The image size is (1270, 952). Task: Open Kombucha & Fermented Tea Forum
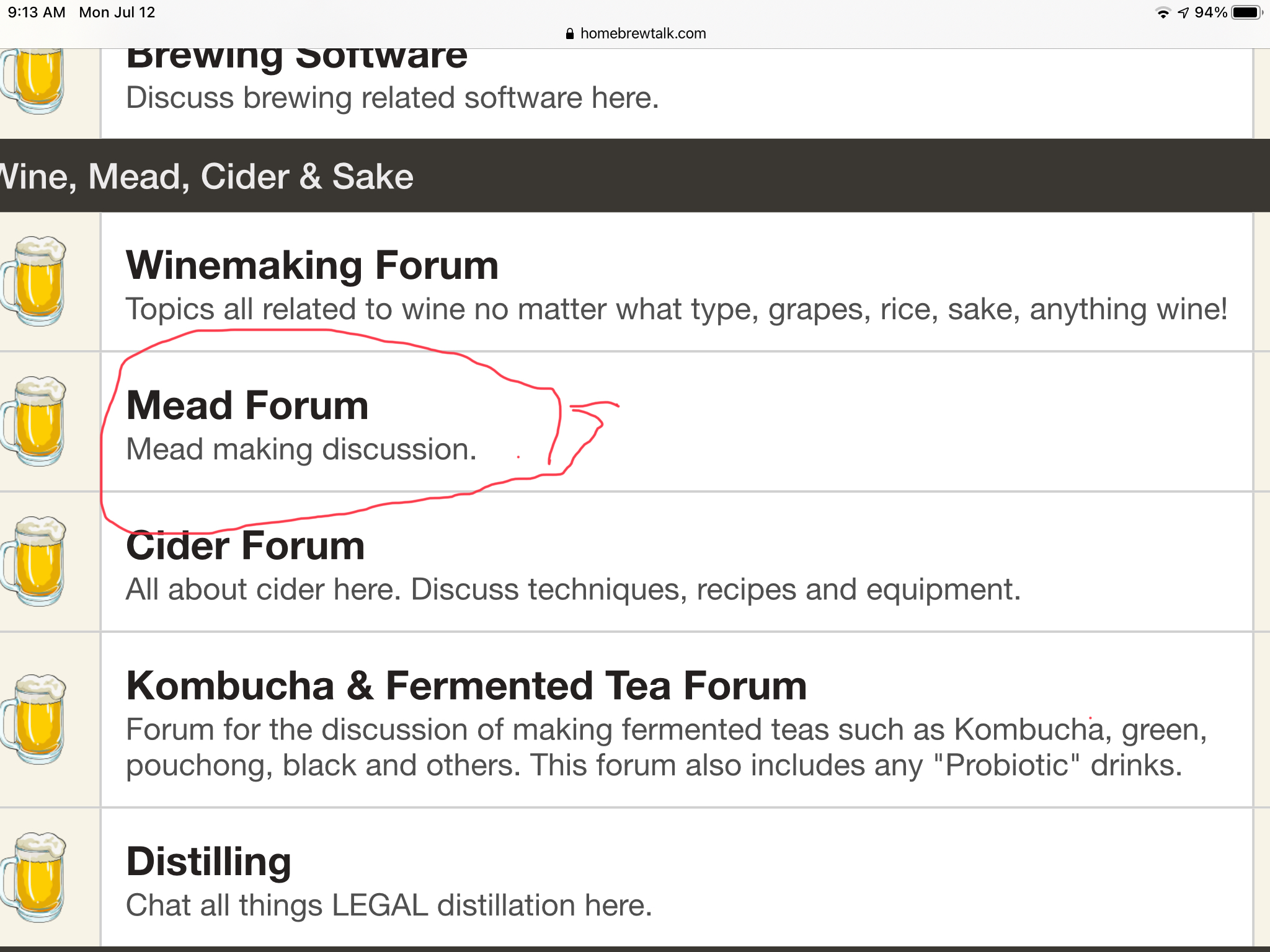pos(466,685)
